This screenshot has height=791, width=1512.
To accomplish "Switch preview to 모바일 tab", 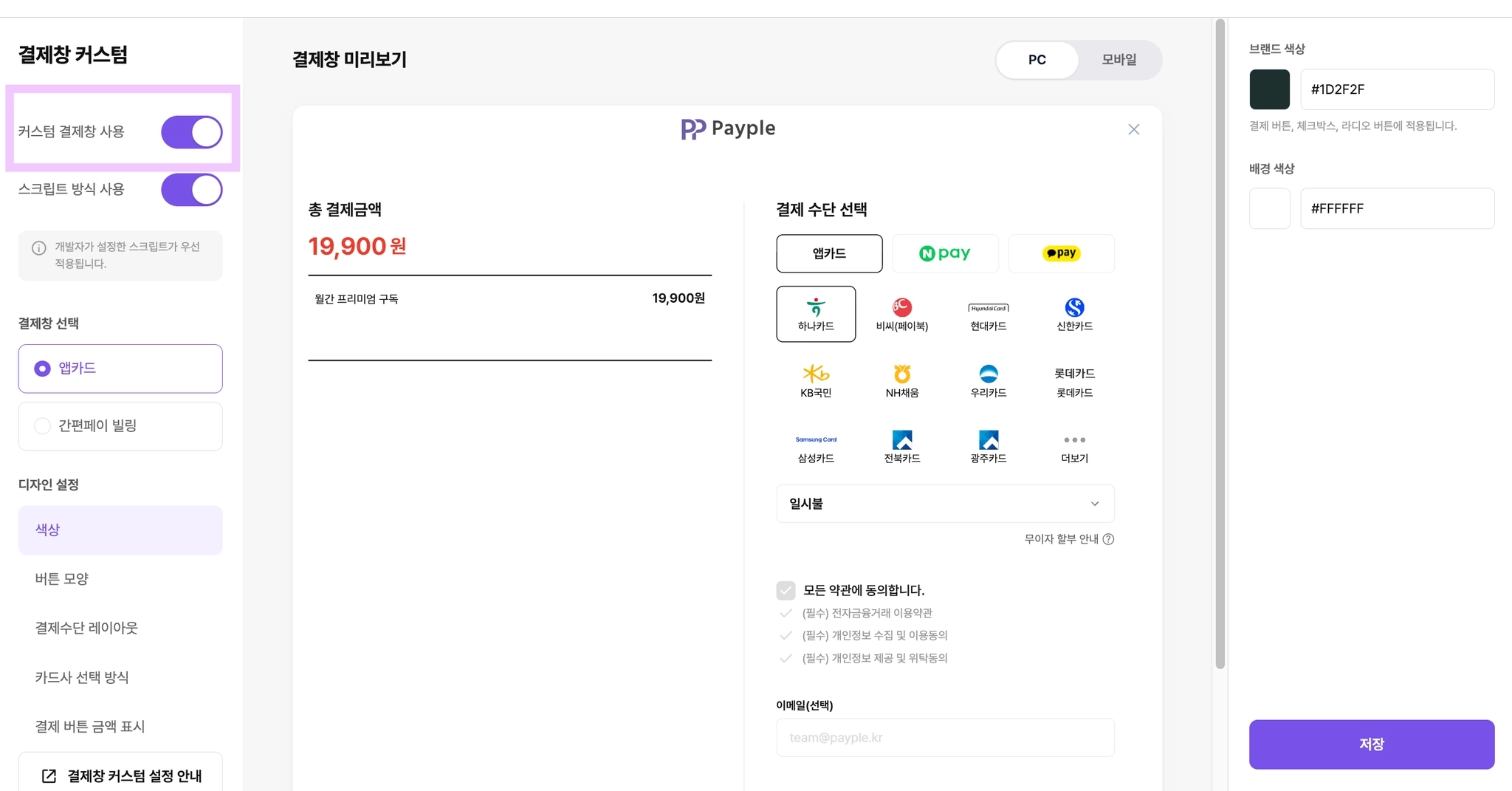I will [x=1119, y=60].
